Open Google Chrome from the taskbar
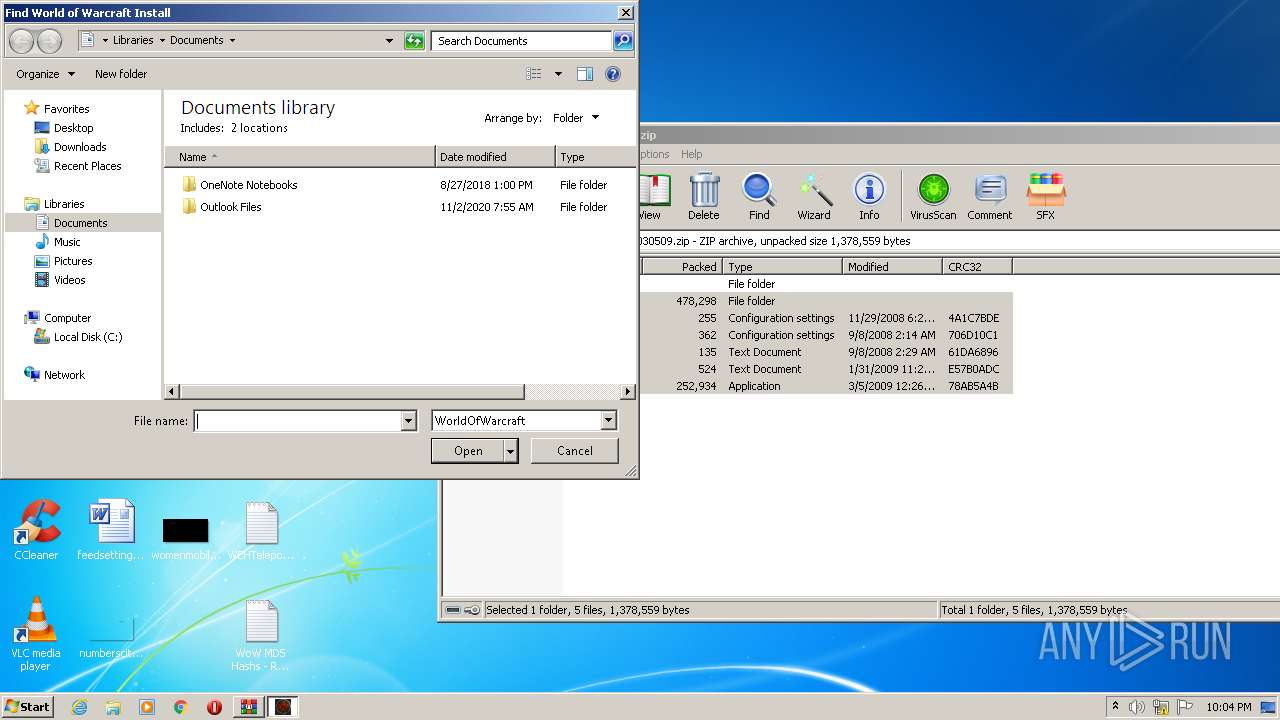 point(181,707)
